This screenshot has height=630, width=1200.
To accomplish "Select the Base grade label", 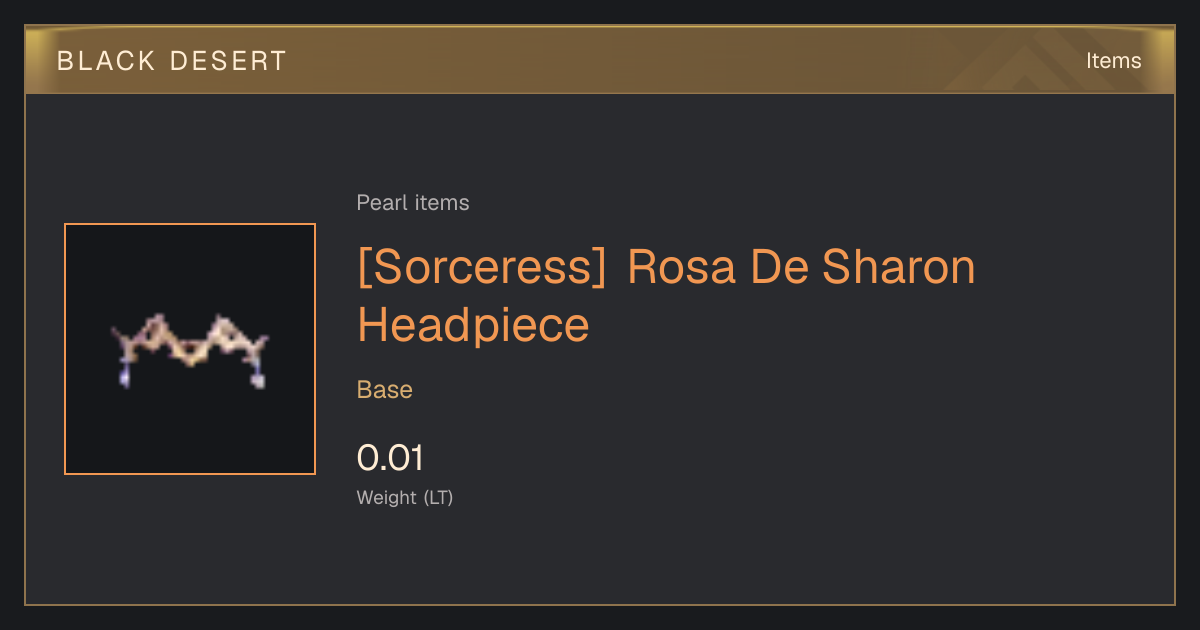I will (385, 390).
